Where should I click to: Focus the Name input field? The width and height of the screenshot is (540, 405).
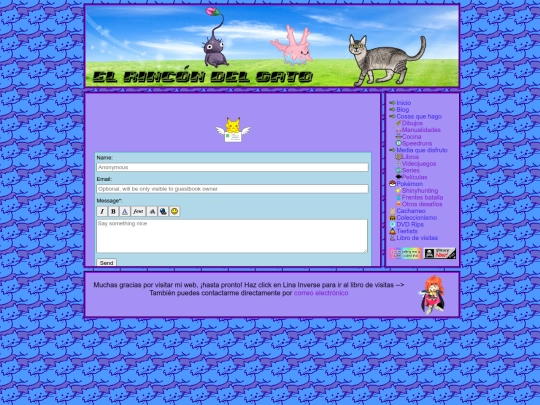point(232,167)
